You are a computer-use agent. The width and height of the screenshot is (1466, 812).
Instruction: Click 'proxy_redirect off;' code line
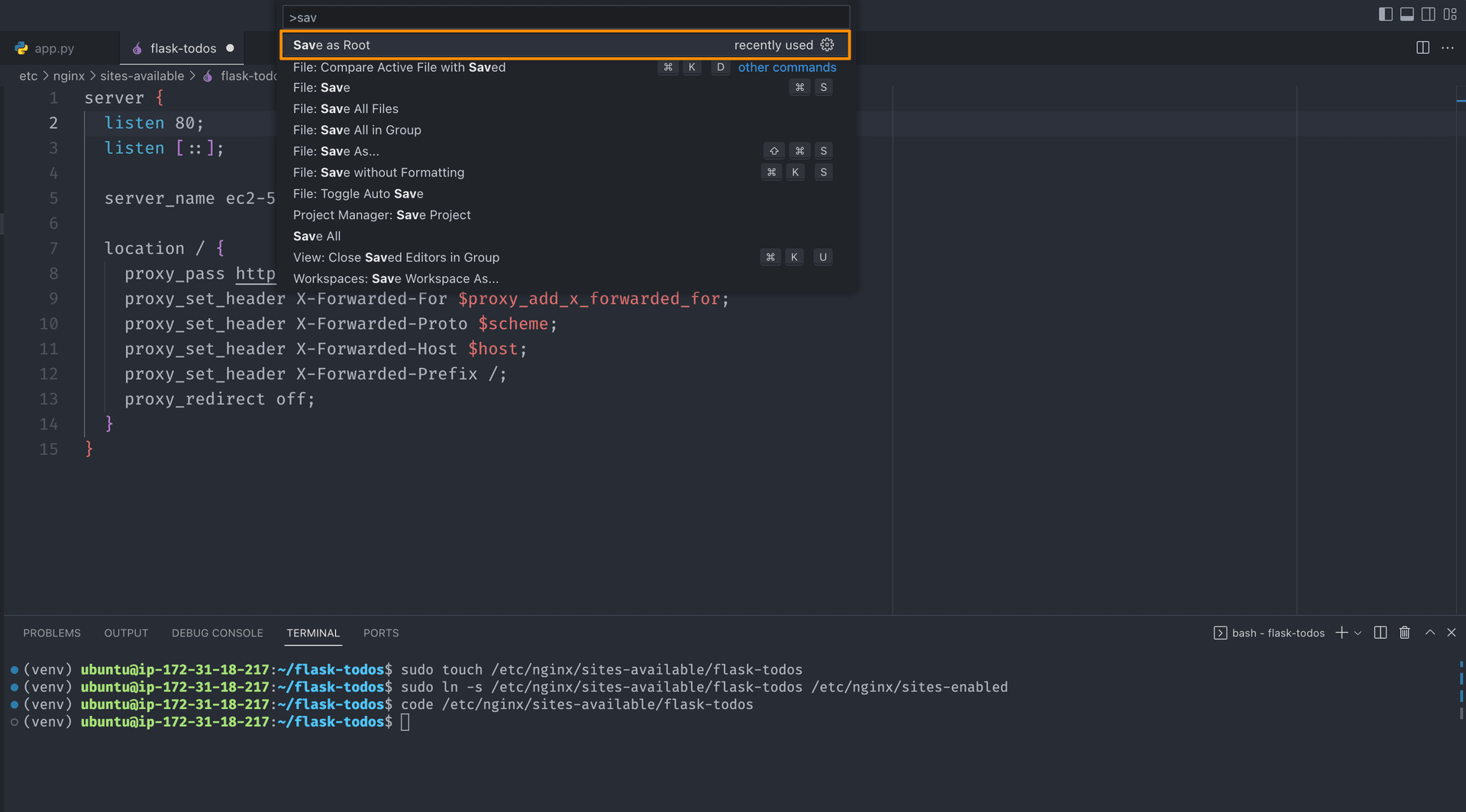(x=220, y=399)
